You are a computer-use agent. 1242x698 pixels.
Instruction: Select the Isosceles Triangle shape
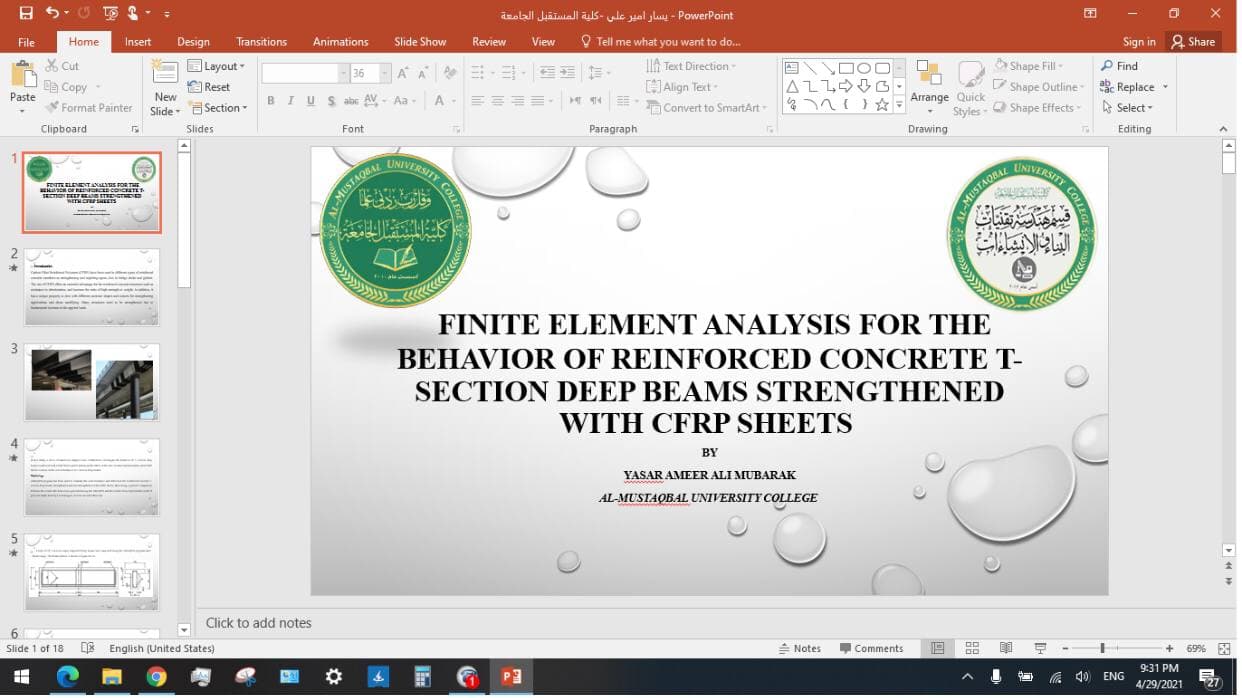(x=792, y=86)
